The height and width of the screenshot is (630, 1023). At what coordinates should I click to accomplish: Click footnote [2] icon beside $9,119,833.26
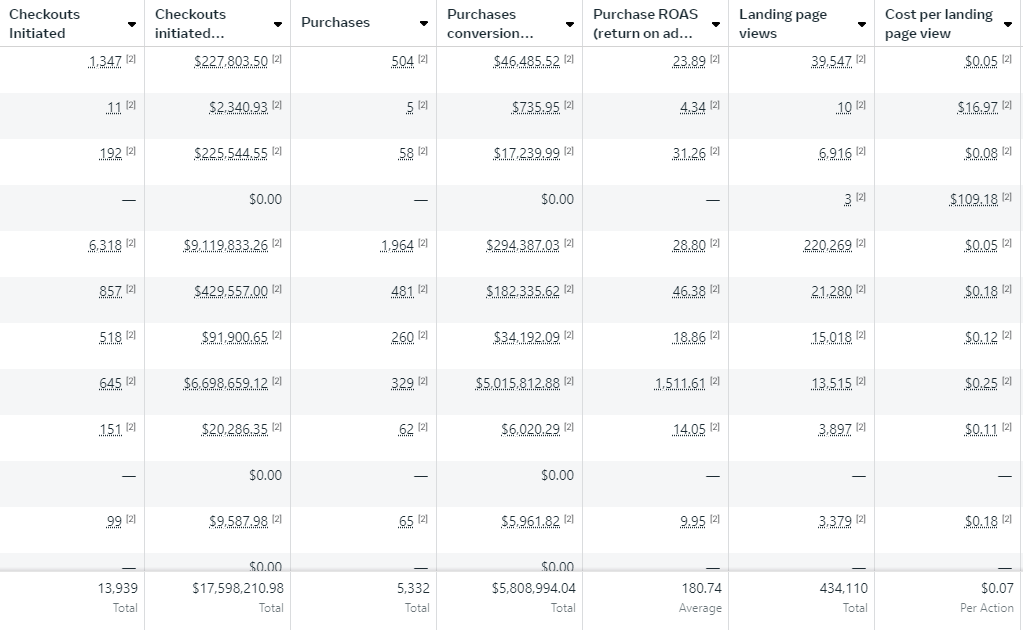tap(277, 245)
